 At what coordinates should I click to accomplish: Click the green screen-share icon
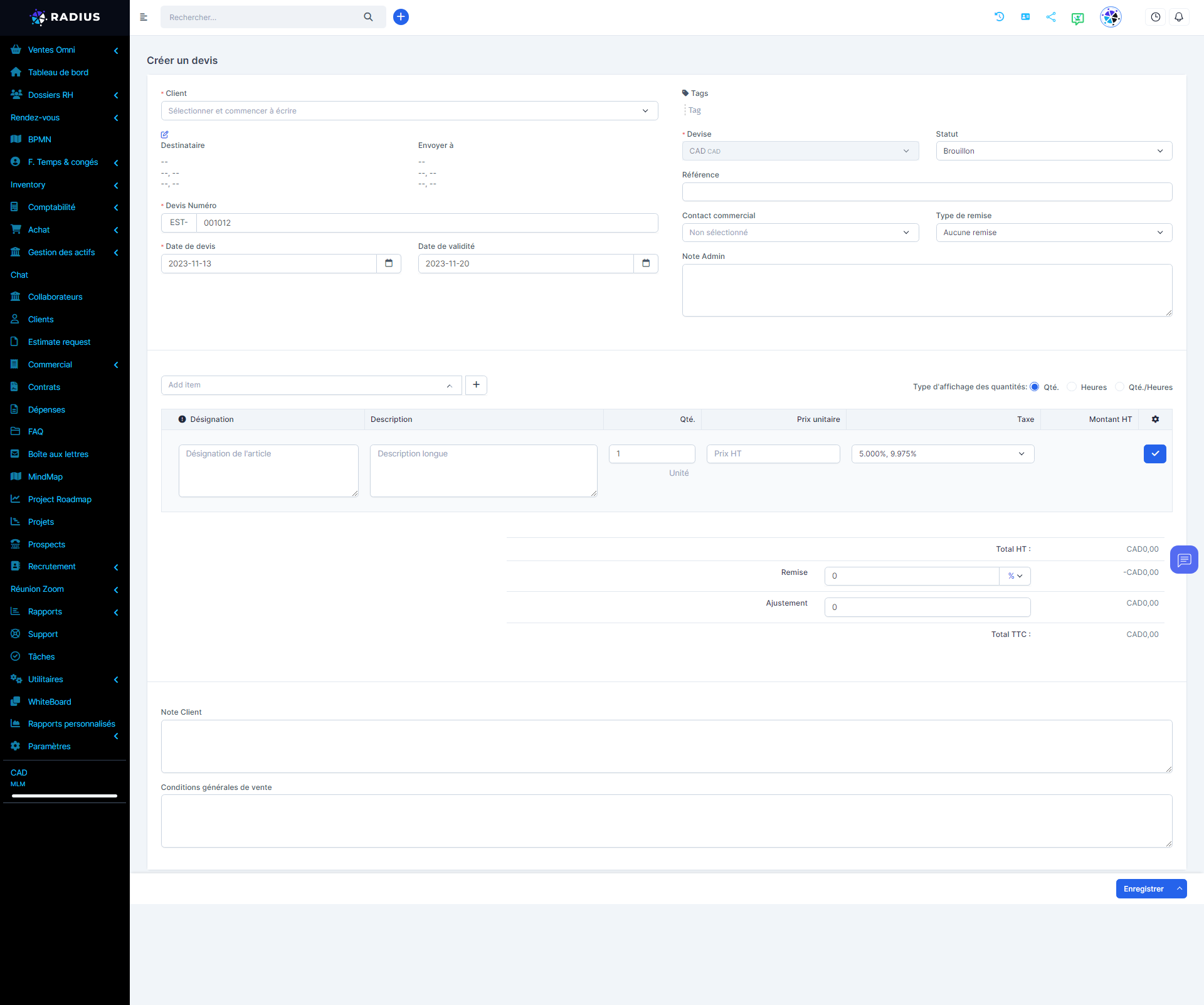pos(1077,18)
